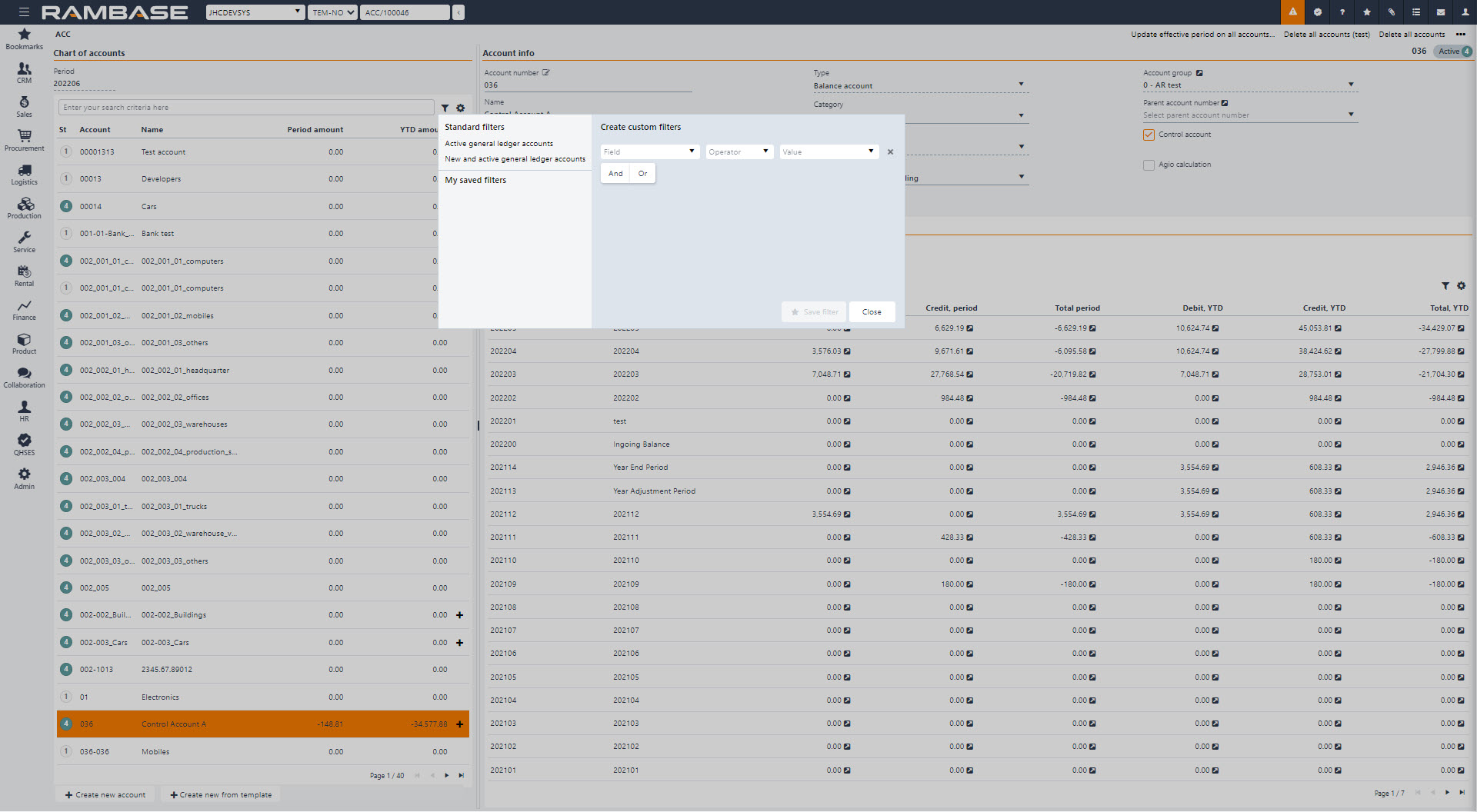Uncheck the Control account checkbox
The height and width of the screenshot is (812, 1477).
pyautogui.click(x=1149, y=135)
